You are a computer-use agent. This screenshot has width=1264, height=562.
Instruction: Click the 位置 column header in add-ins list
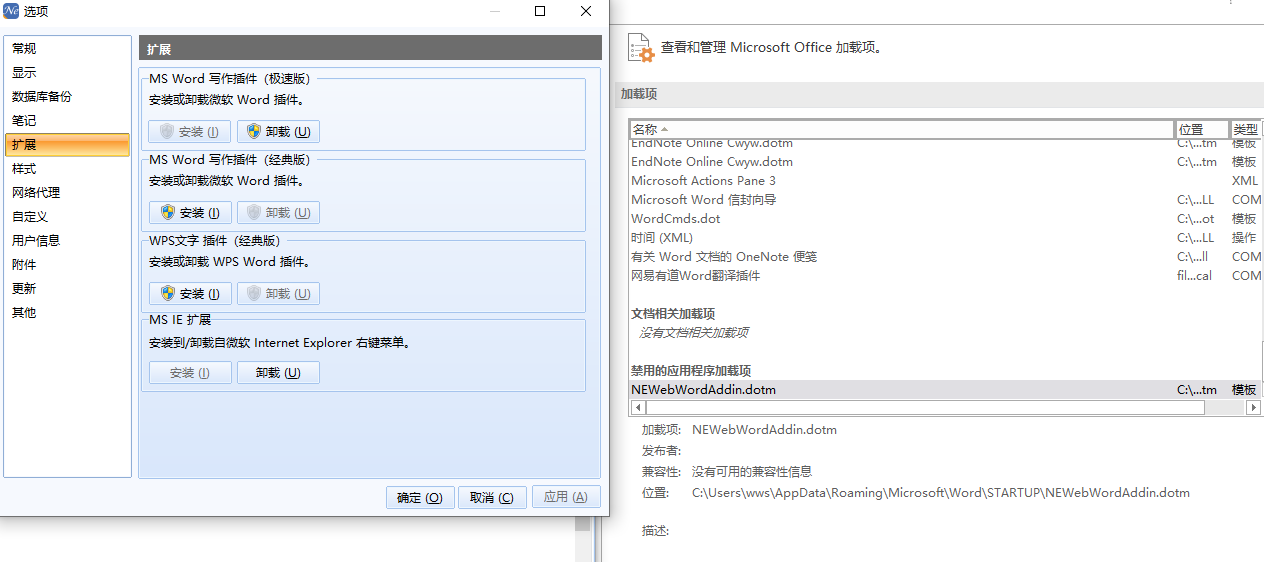click(1202, 129)
